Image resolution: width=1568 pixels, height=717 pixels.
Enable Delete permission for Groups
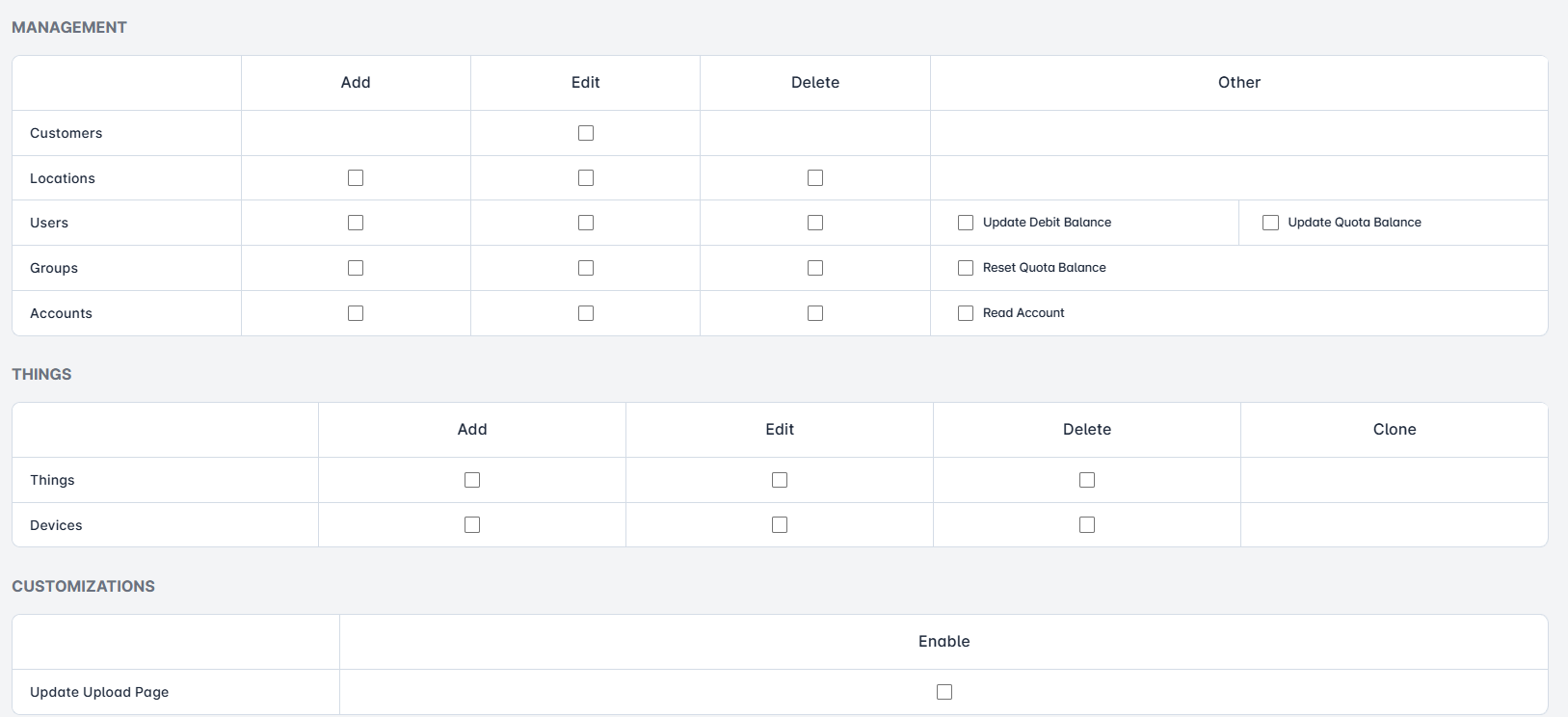pyautogui.click(x=815, y=268)
